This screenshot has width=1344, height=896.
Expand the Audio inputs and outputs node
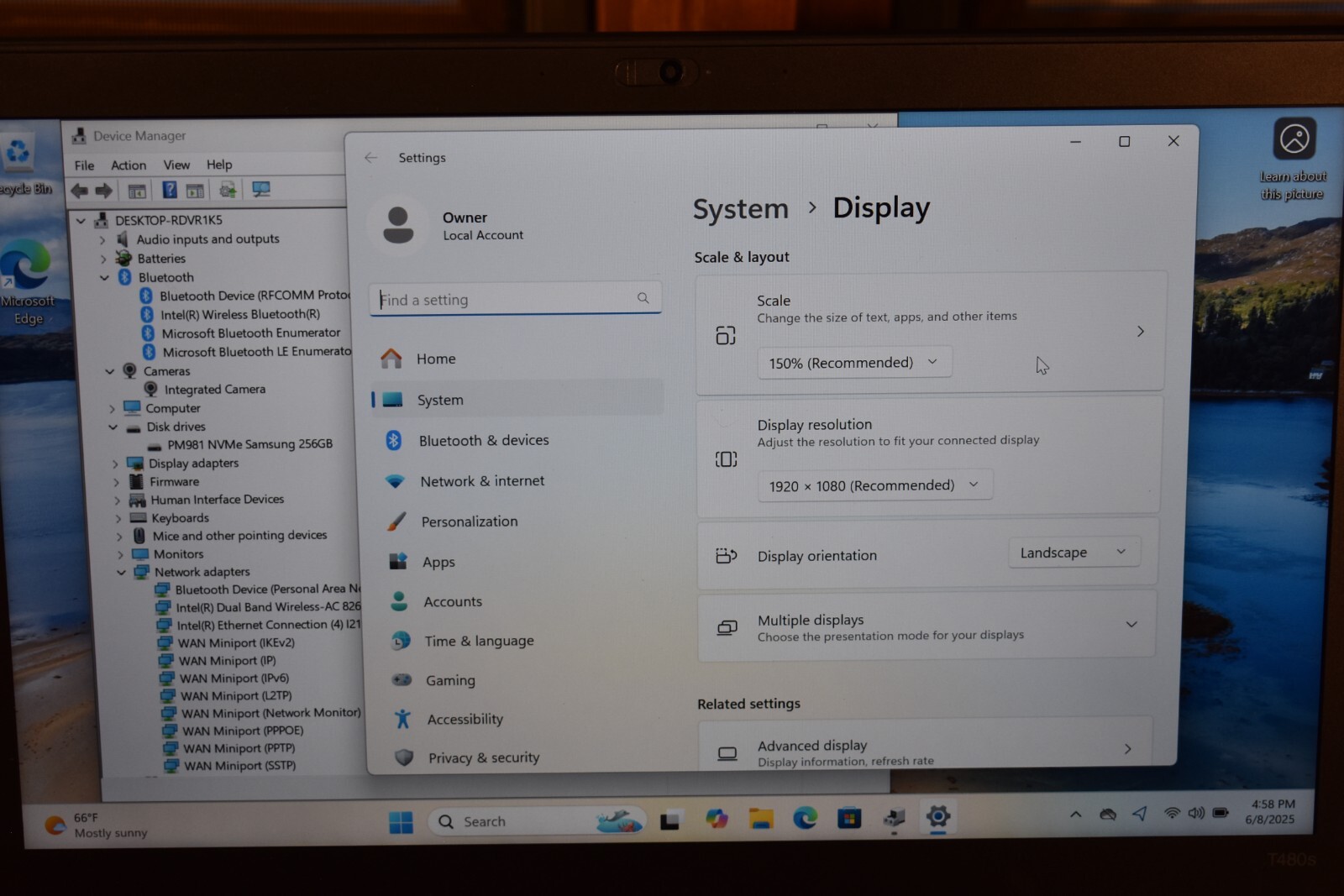102,240
